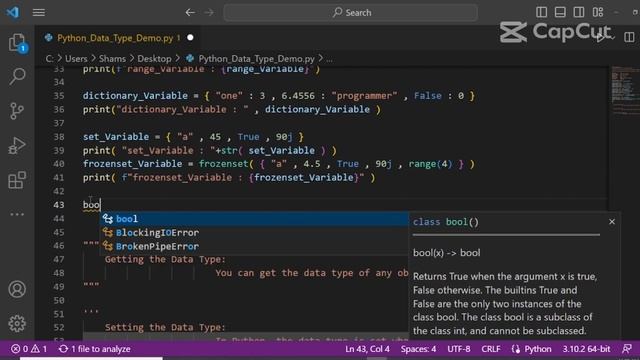Open the hamburger application menu
Viewport: 640px width, 360px height.
pos(39,13)
